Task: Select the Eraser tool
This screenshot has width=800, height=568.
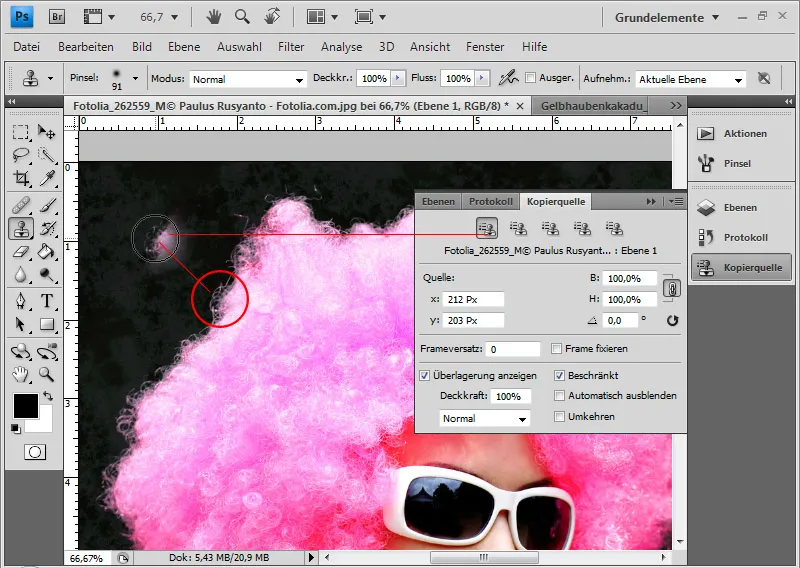Action: tap(20, 251)
